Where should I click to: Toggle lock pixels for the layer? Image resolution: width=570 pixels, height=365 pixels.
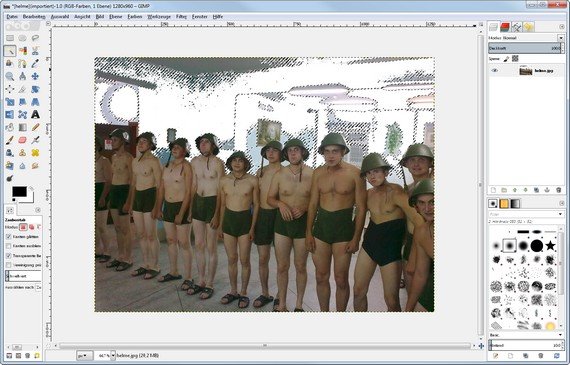click(x=506, y=59)
